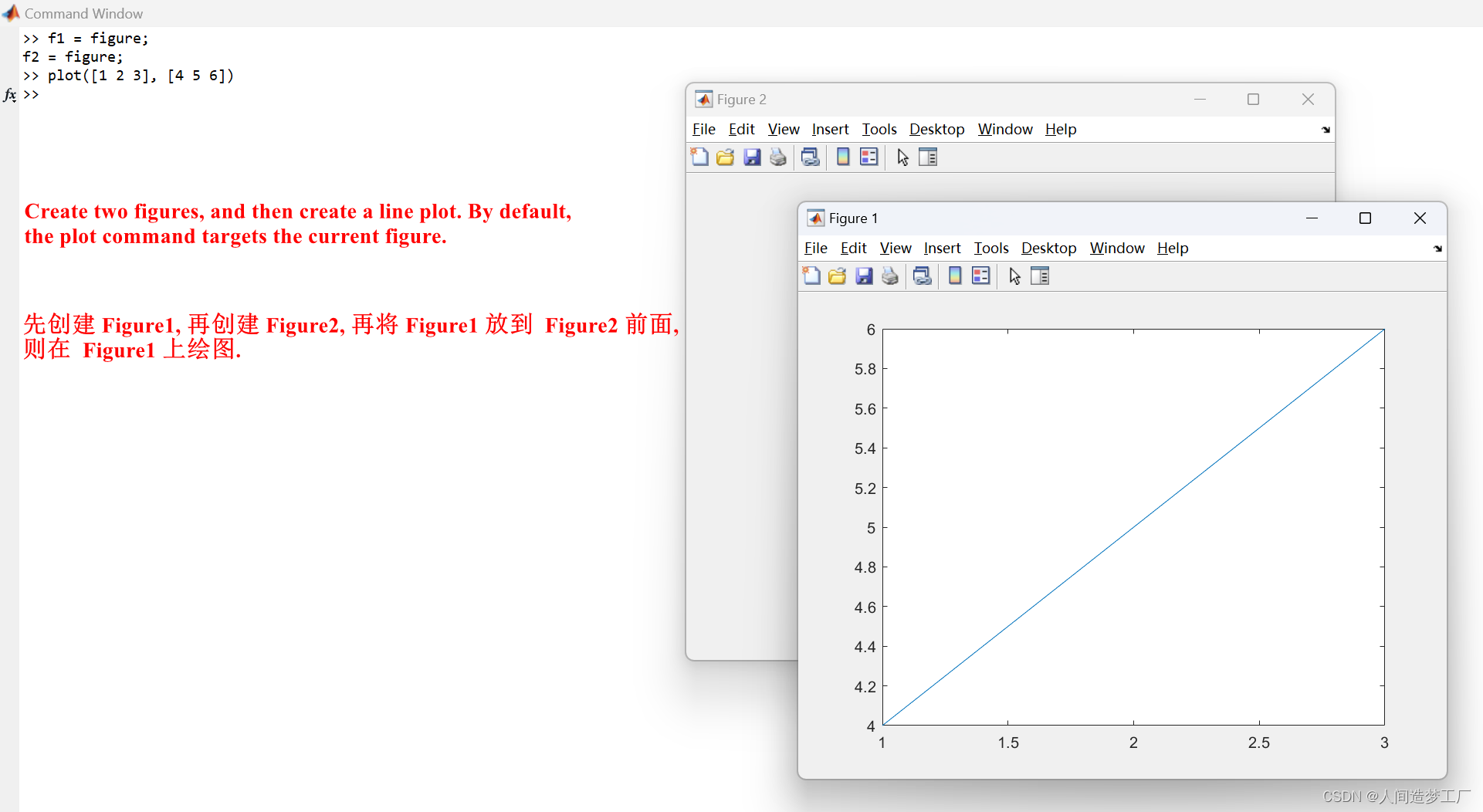Viewport: 1483px width, 812px height.
Task: Open Desktop menu in Figure 1
Action: point(1048,248)
